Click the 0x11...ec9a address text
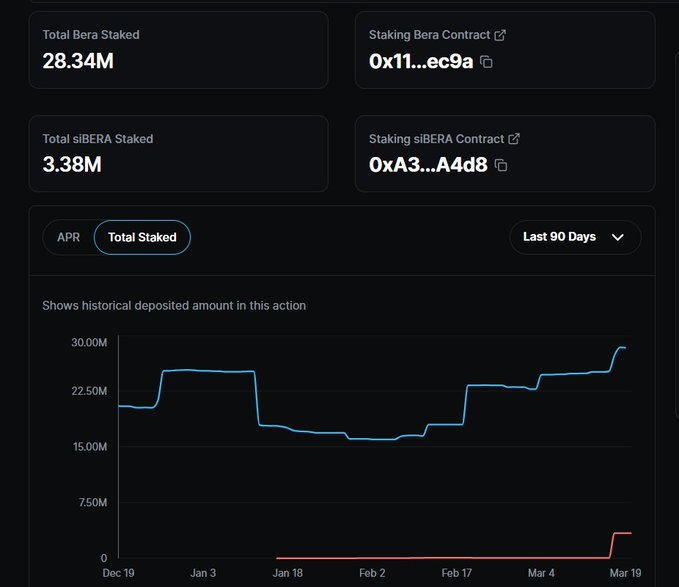This screenshot has width=679, height=587. tap(420, 61)
